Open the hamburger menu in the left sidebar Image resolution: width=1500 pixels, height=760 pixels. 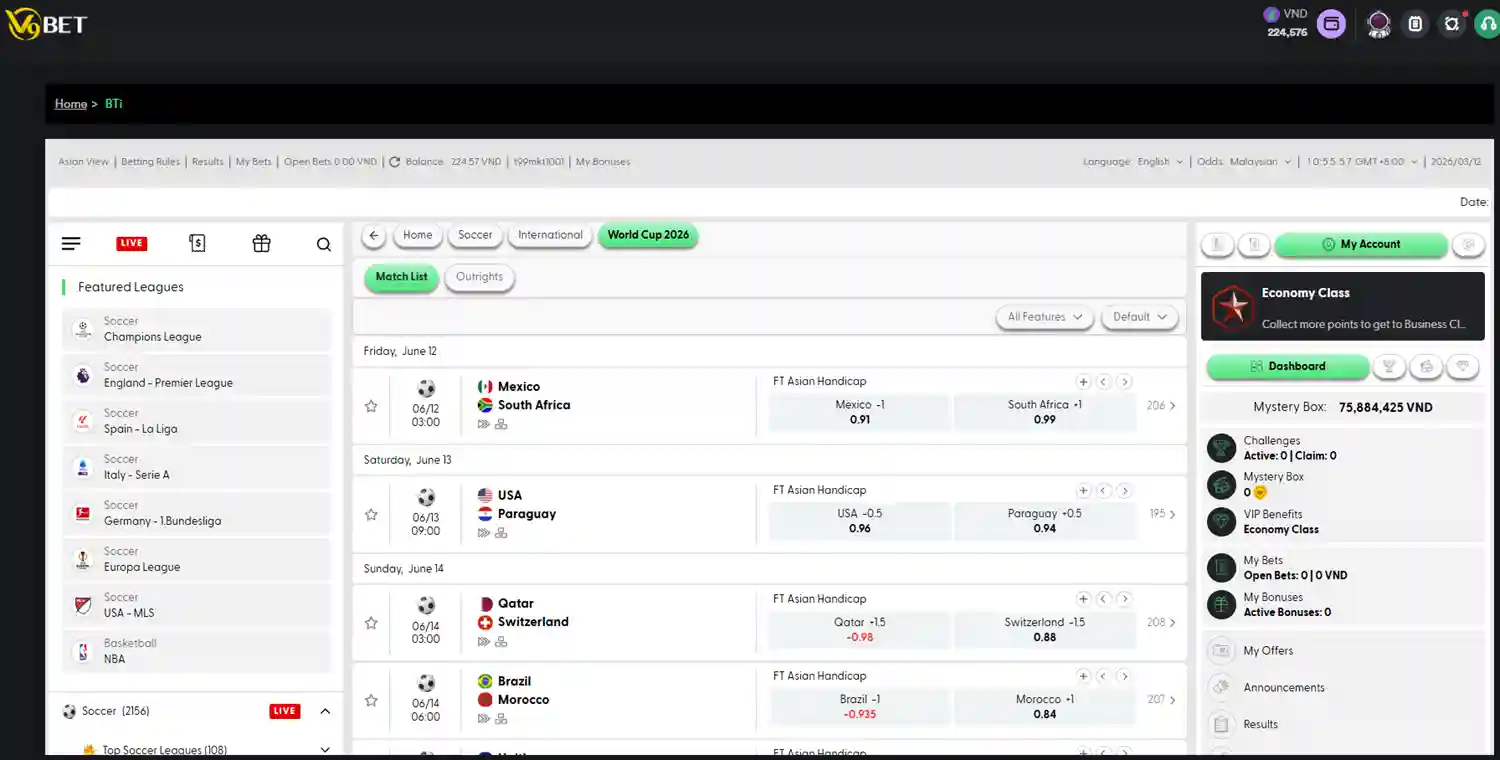70,243
